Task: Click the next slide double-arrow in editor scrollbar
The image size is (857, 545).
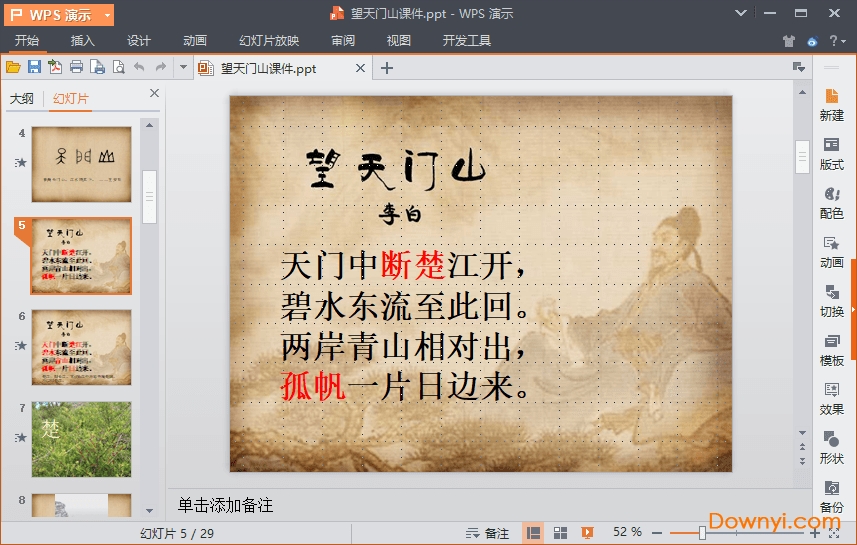Action: [802, 461]
